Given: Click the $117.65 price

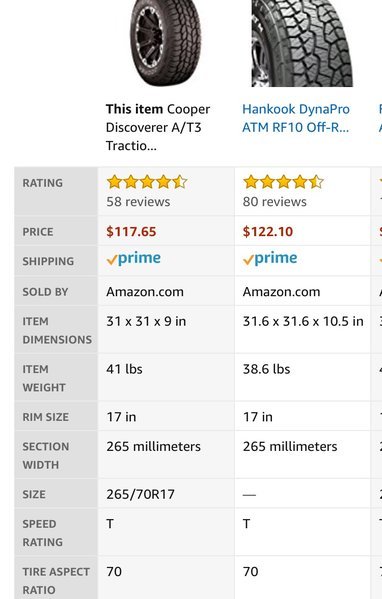Looking at the screenshot, I should [131, 232].
